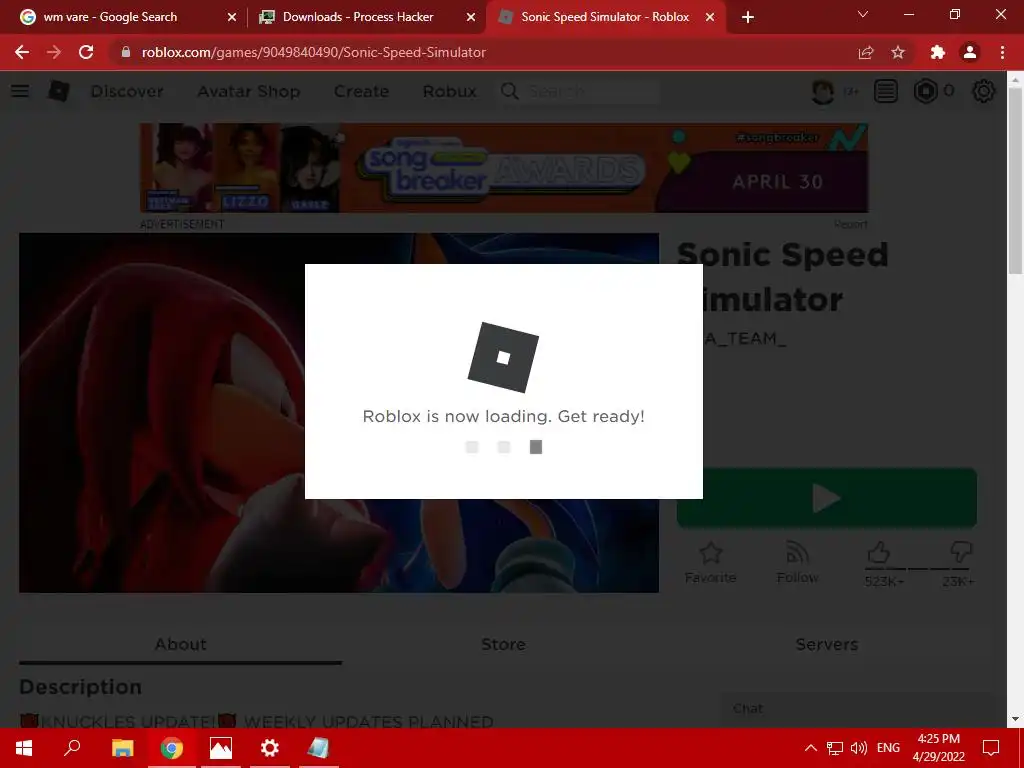
Task: Open the Settings gear taskbar icon
Action: [270, 748]
